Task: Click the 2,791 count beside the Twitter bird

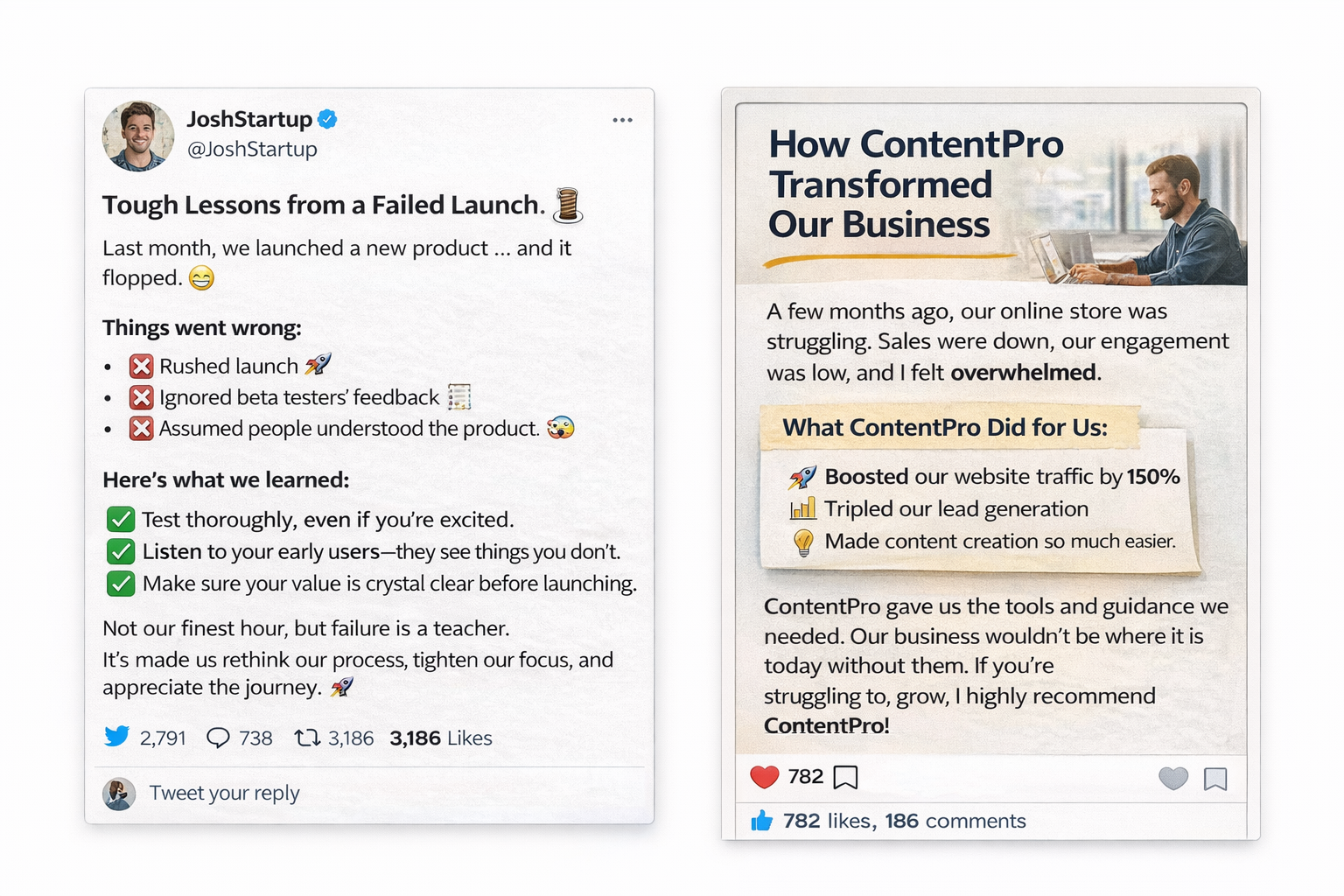Action: (163, 738)
